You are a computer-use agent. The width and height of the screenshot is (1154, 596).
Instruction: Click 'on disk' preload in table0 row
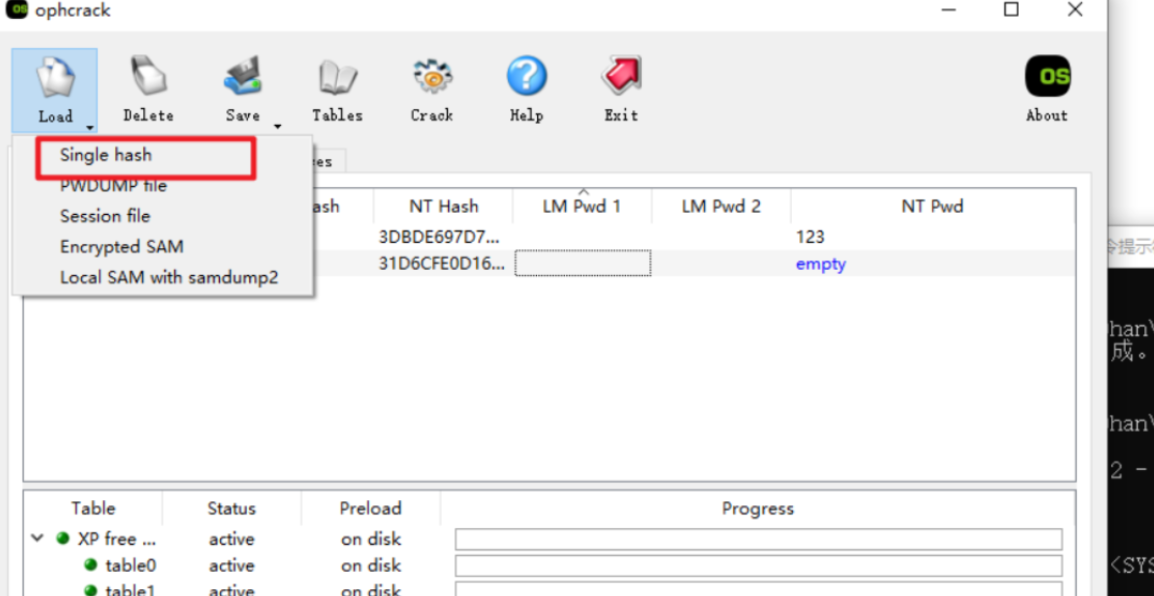(370, 565)
